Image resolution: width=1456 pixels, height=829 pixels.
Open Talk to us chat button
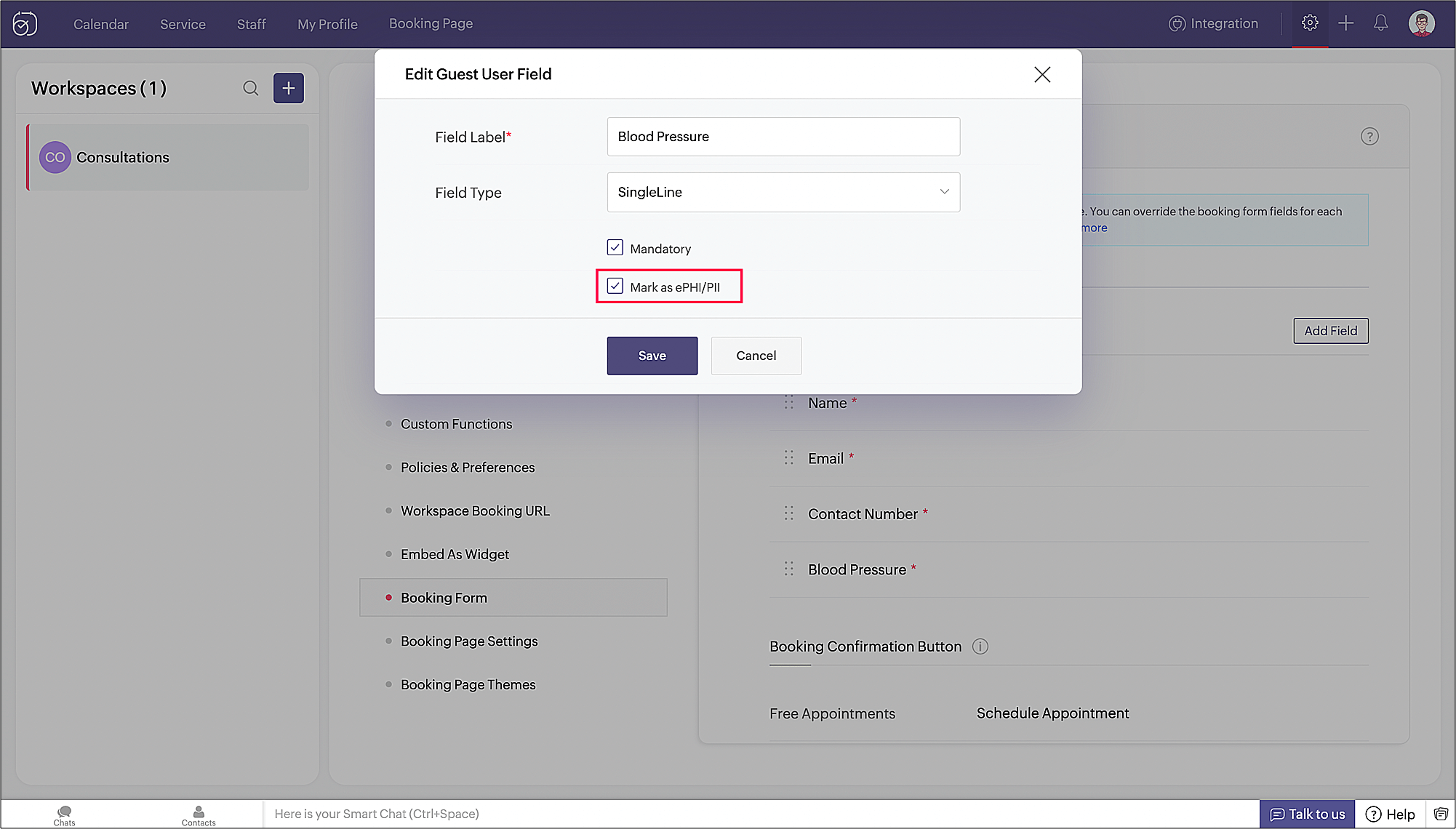tap(1307, 814)
